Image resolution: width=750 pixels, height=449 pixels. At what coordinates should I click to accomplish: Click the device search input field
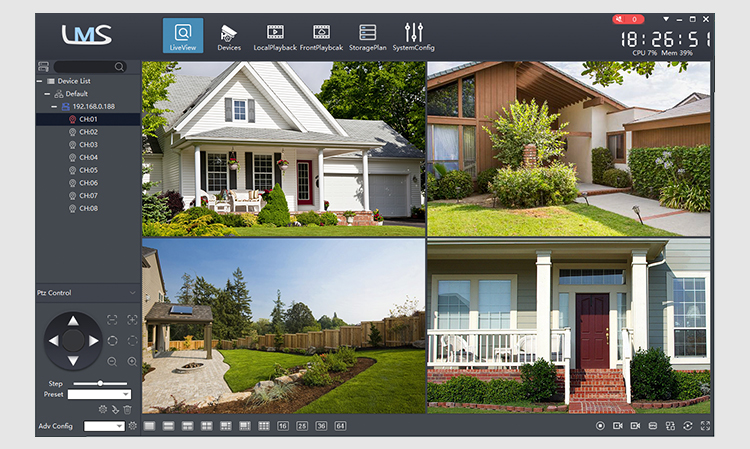85,66
